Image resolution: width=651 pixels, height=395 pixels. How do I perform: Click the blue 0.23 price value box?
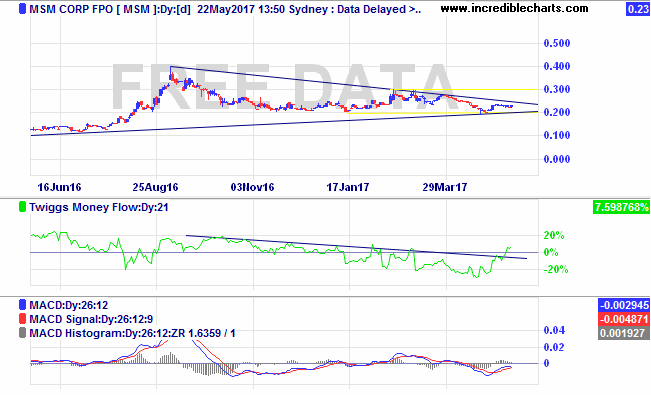(x=638, y=9)
